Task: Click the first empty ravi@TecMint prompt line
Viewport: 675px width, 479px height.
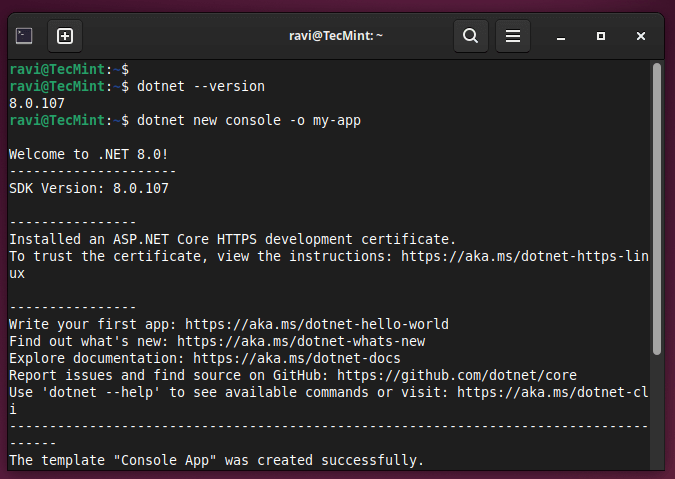Action: (69, 70)
